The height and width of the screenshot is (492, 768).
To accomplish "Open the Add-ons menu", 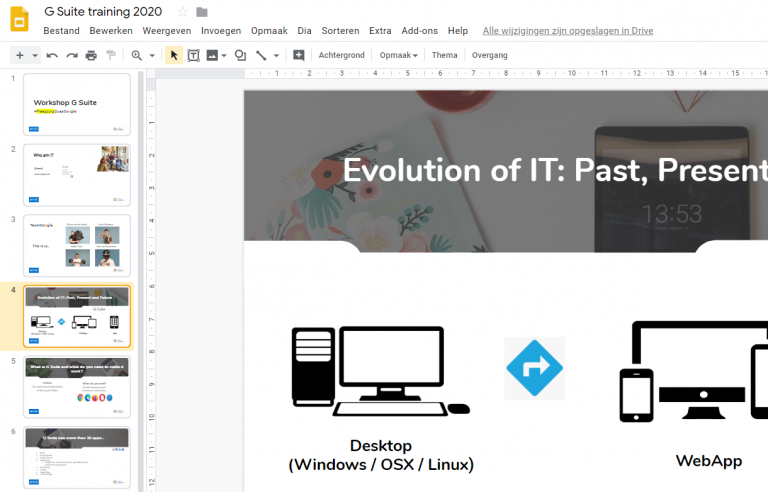I will click(x=420, y=31).
